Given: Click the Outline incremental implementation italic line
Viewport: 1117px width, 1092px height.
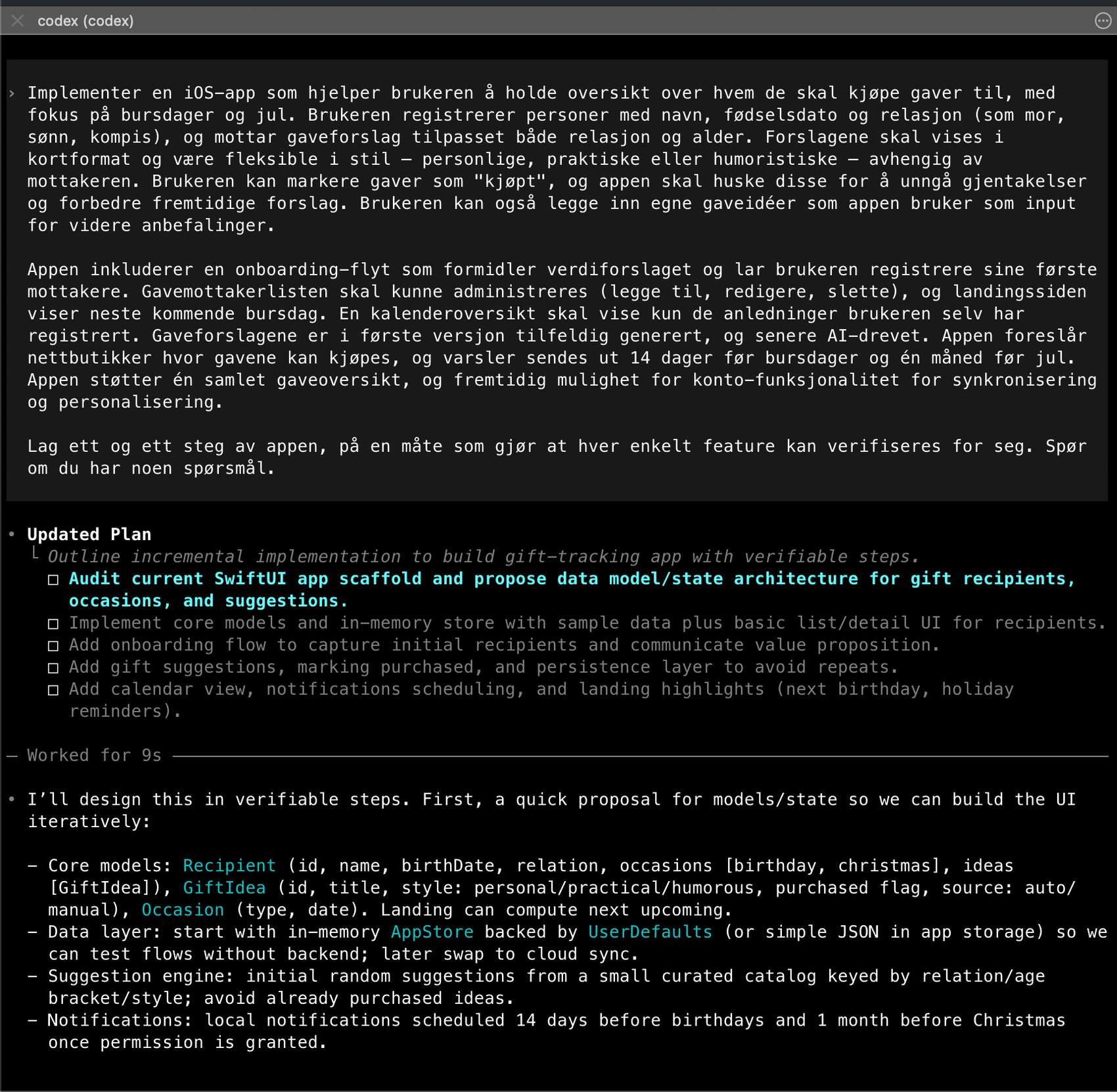Looking at the screenshot, I should pyautogui.click(x=483, y=557).
